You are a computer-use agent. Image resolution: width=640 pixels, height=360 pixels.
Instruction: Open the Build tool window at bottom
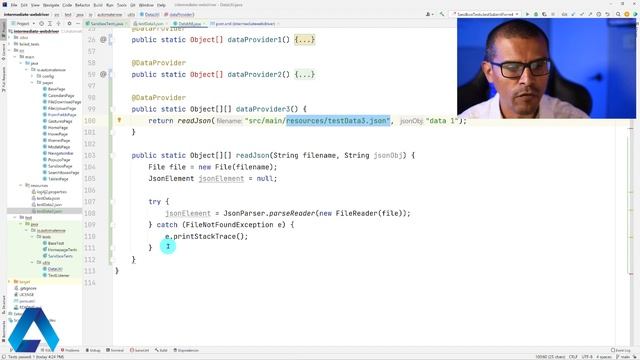pos(161,350)
